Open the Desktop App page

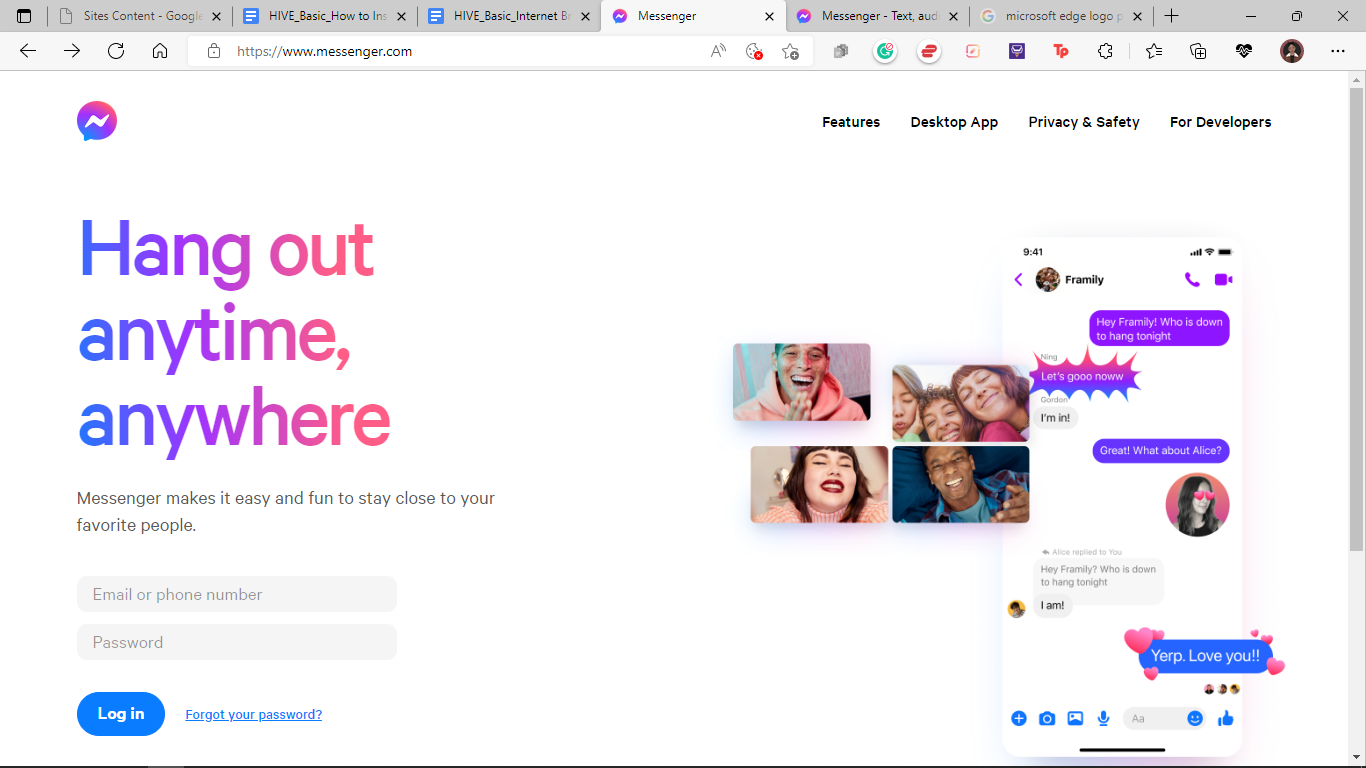coord(954,122)
